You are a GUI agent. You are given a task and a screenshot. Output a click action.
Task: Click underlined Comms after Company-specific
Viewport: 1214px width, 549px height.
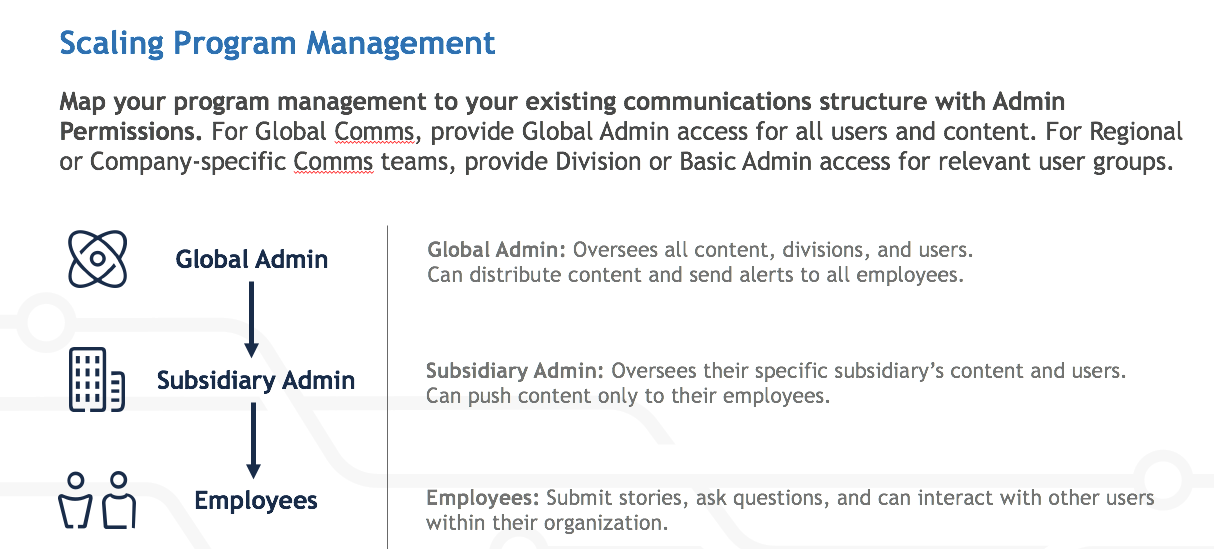click(x=334, y=162)
